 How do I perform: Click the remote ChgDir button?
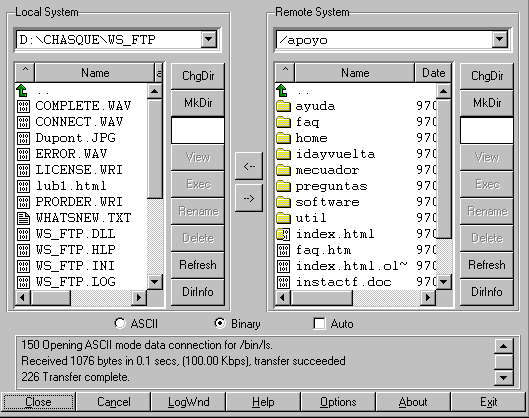(x=487, y=76)
